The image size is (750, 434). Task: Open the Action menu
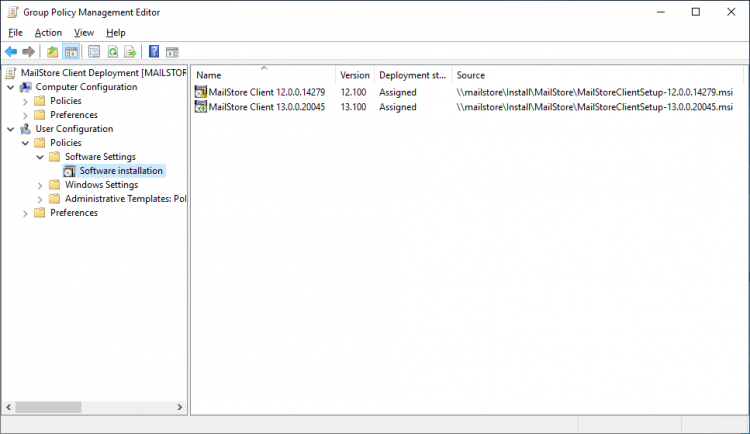(48, 32)
